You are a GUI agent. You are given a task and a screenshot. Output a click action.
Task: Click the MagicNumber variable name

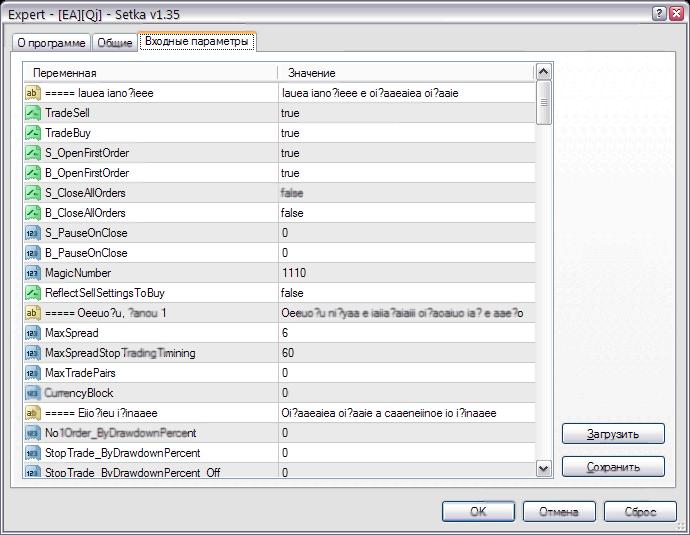78,273
